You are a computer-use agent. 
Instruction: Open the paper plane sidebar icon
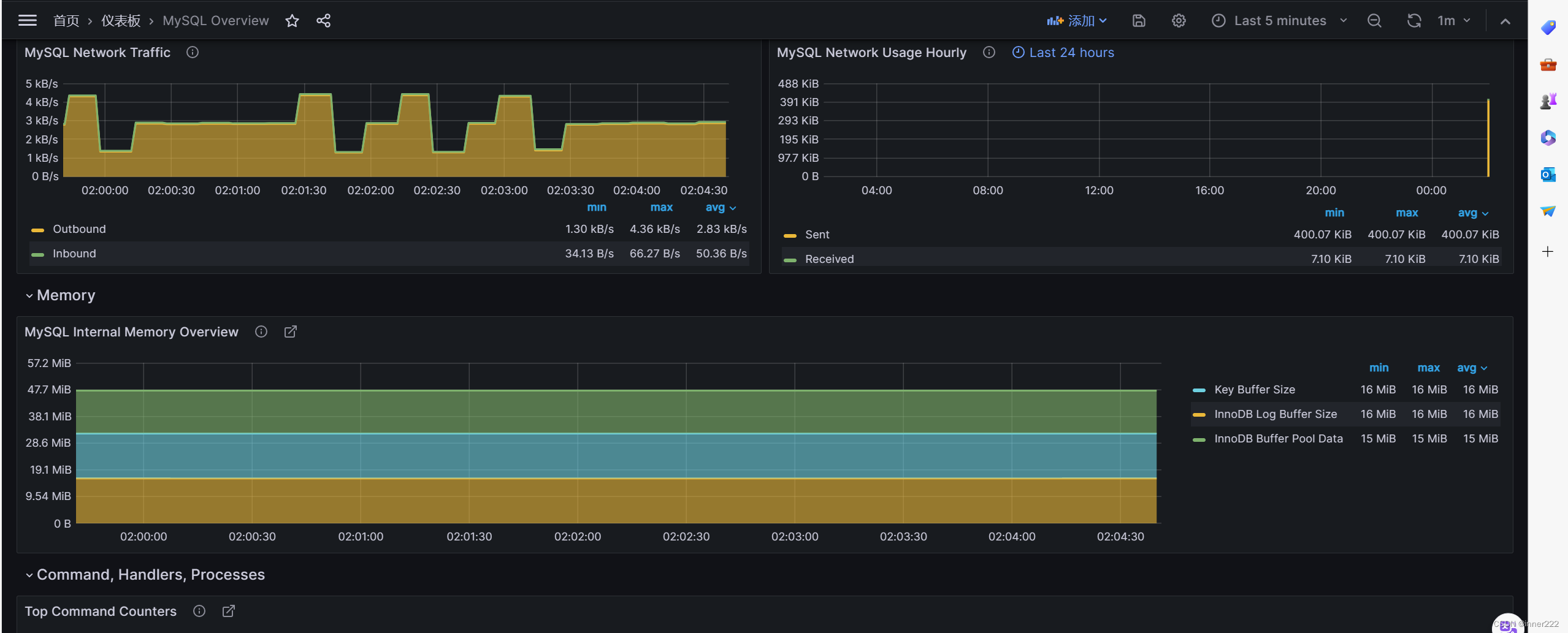1548,211
